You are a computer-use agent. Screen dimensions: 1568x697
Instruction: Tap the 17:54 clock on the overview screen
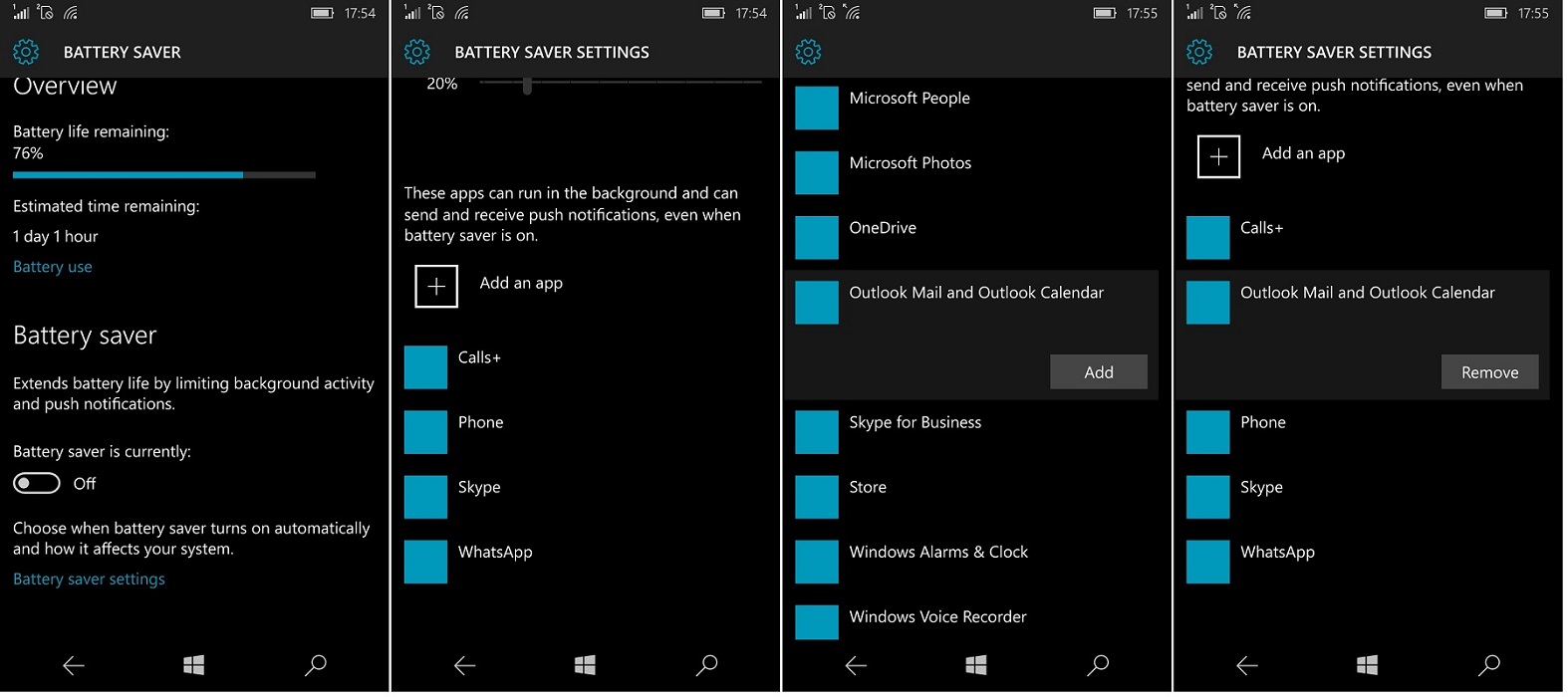pos(360,13)
